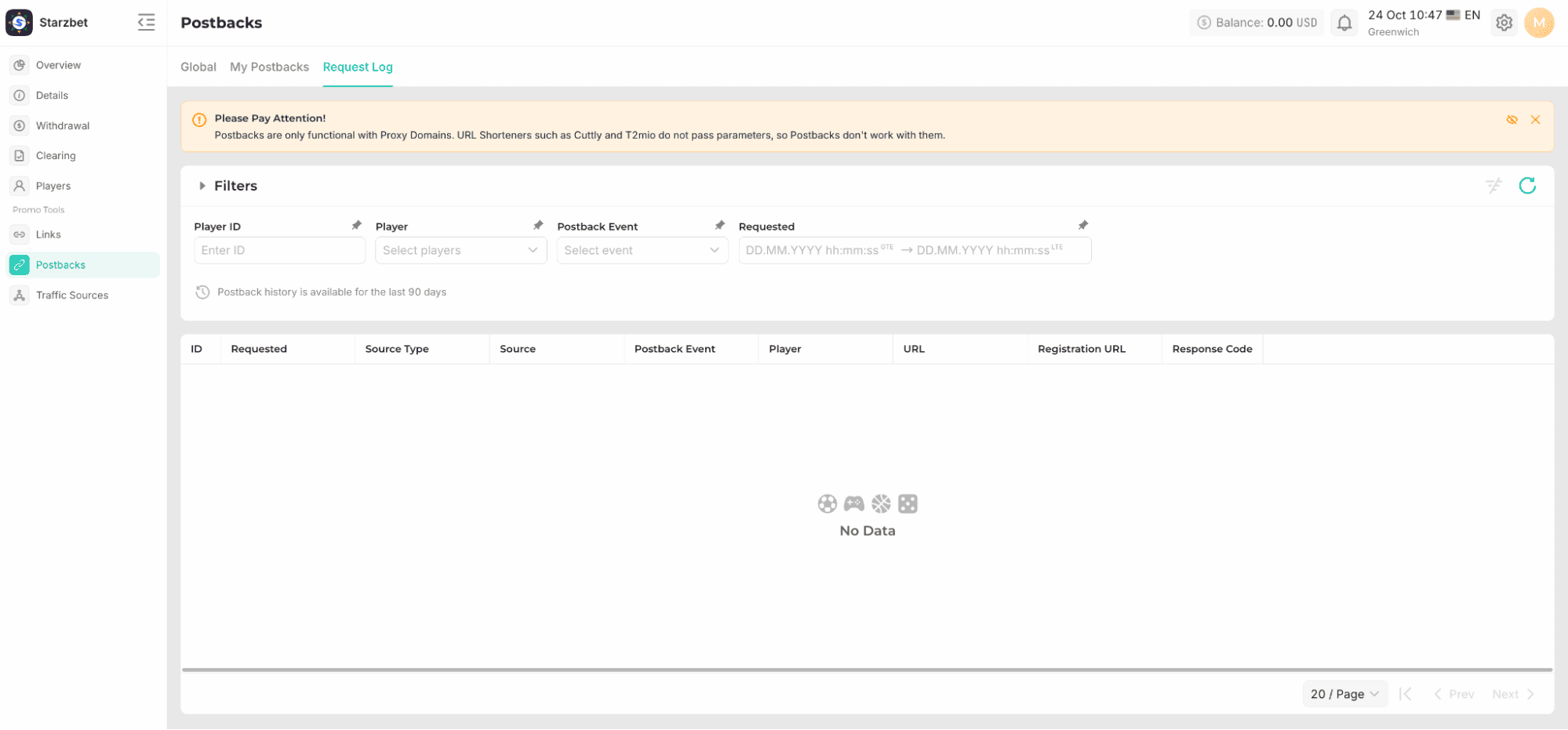Close the Please Pay Attention banner
1568x730 pixels.
[x=1535, y=120]
